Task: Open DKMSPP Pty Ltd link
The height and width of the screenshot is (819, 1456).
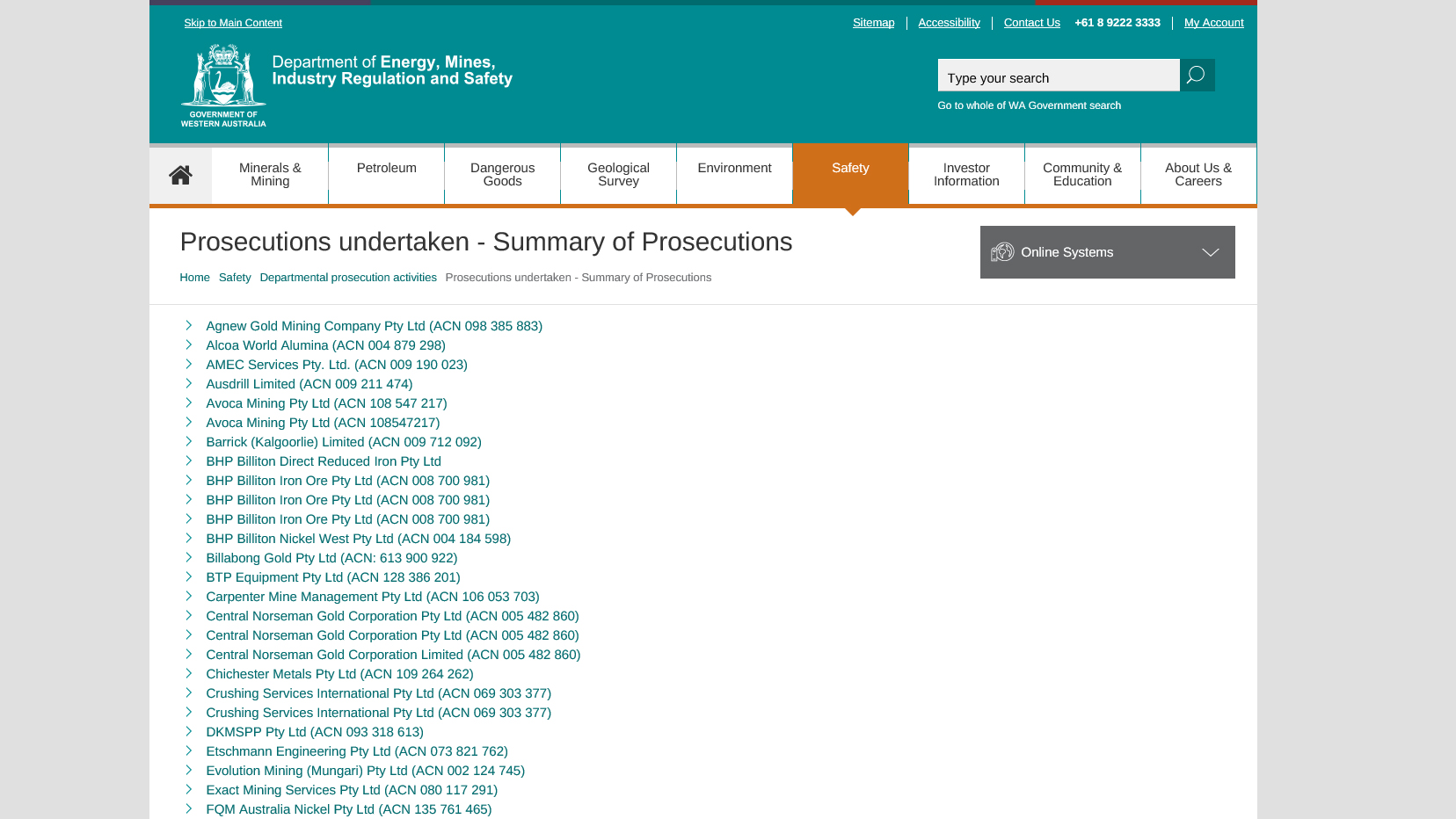Action: coord(315,732)
